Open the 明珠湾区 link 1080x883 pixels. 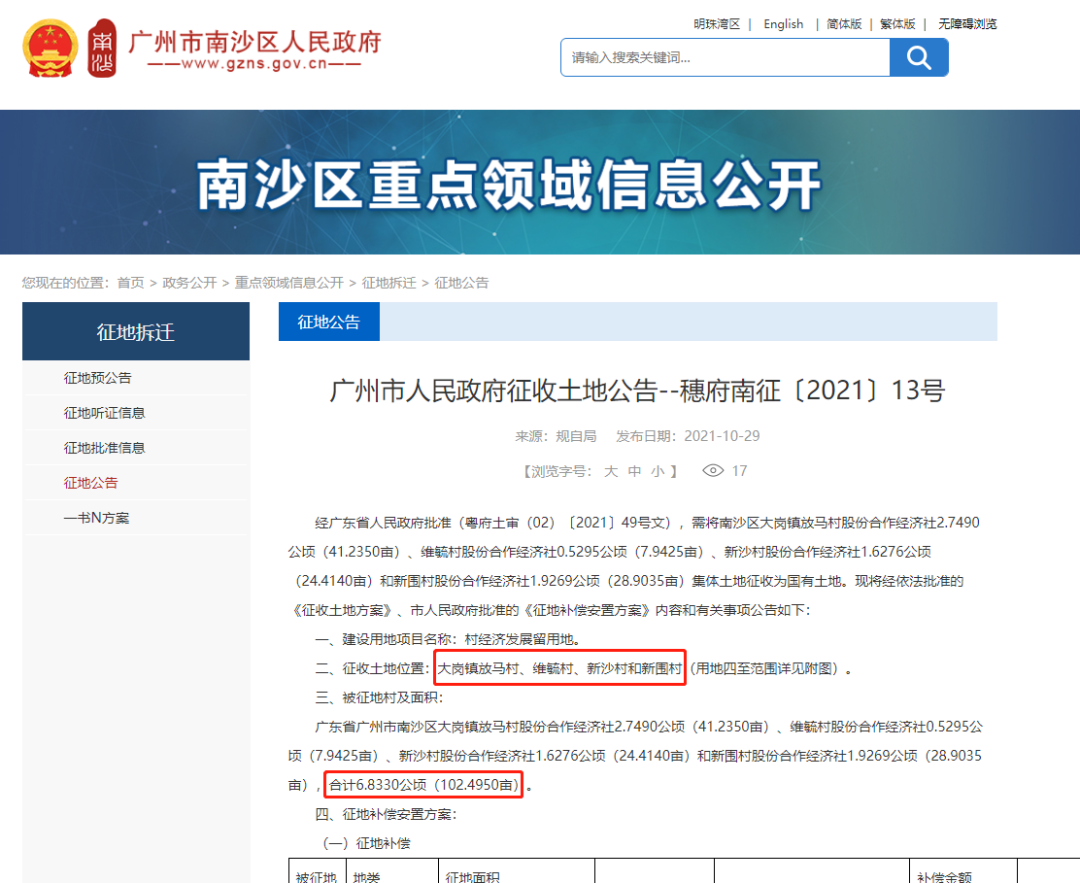click(716, 24)
